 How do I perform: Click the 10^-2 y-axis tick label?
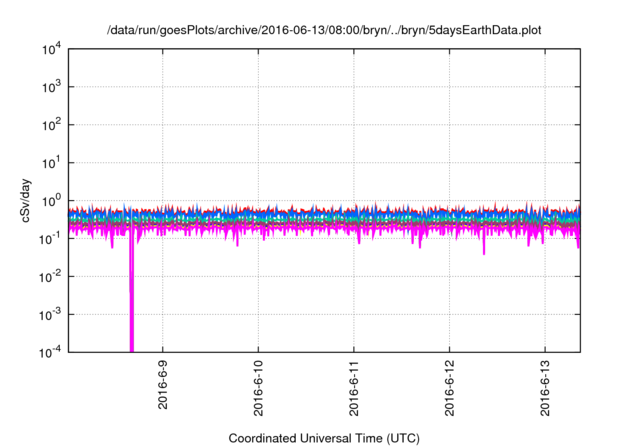click(x=50, y=277)
